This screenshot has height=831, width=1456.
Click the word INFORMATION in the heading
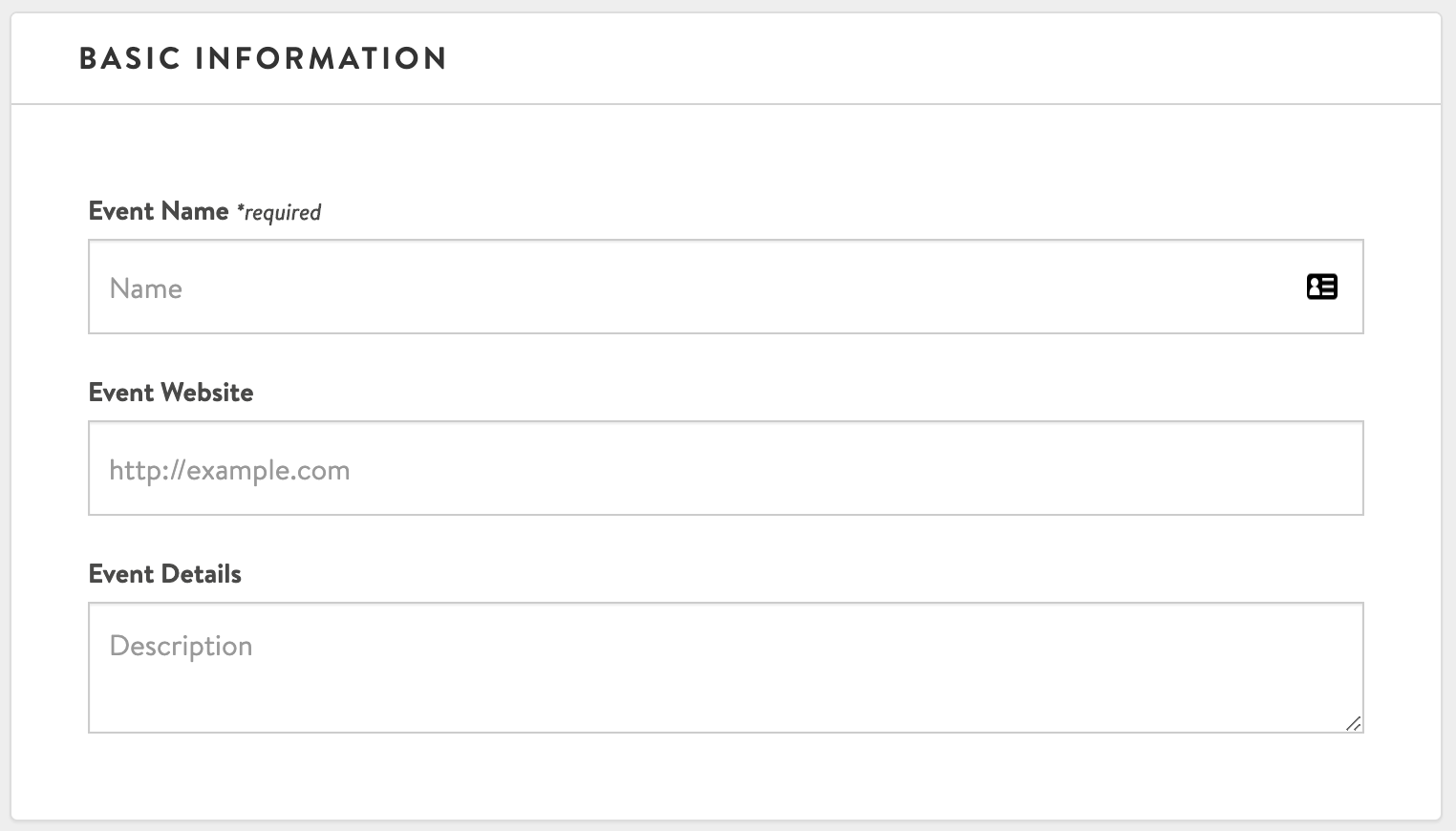(321, 58)
